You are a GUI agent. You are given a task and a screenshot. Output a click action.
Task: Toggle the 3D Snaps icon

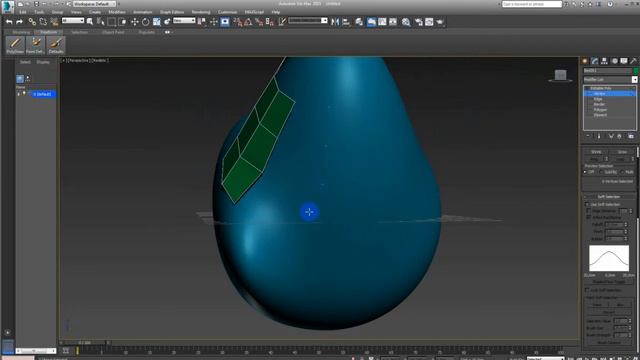click(237, 22)
